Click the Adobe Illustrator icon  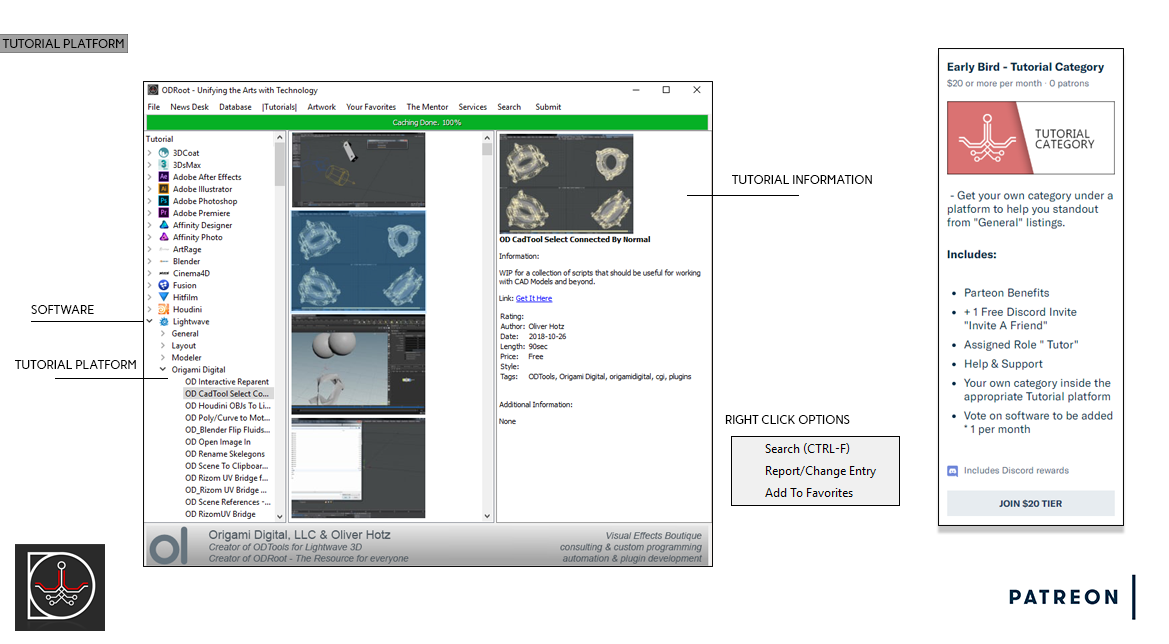164,189
